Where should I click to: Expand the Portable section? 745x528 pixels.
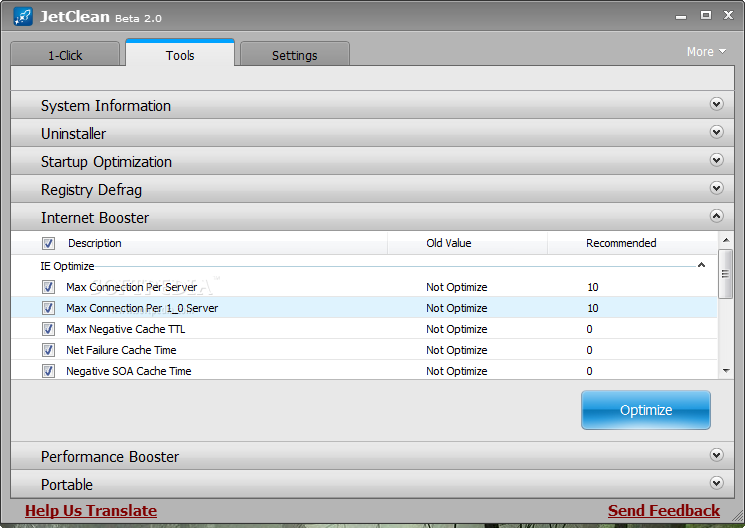pyautogui.click(x=716, y=483)
